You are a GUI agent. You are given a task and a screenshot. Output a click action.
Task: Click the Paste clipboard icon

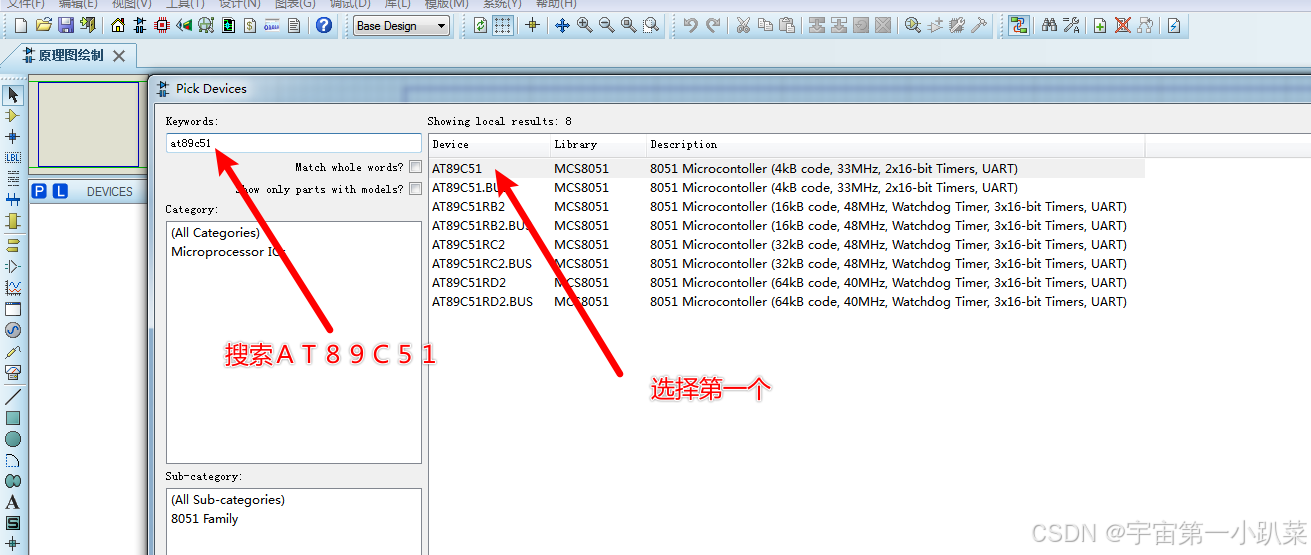[787, 26]
